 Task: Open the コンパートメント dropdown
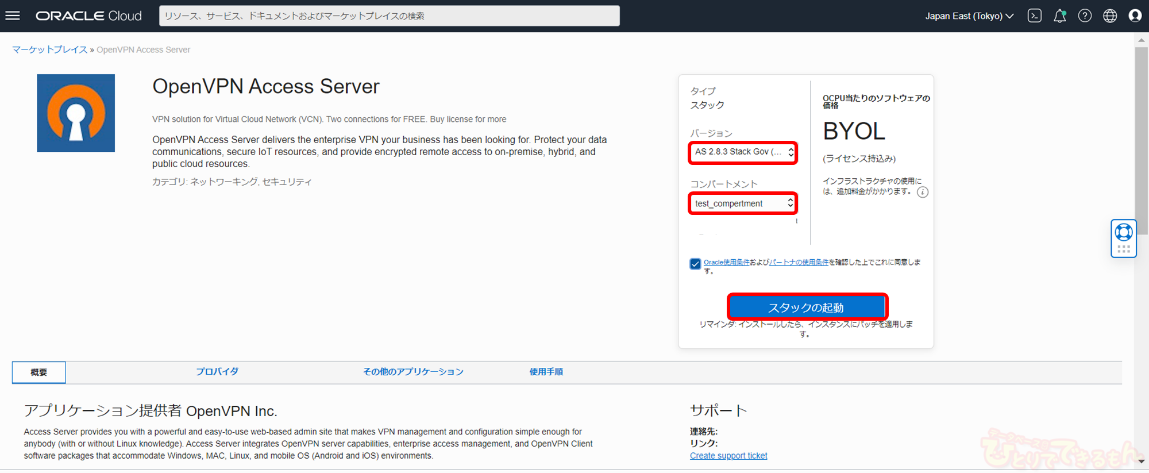tap(743, 203)
